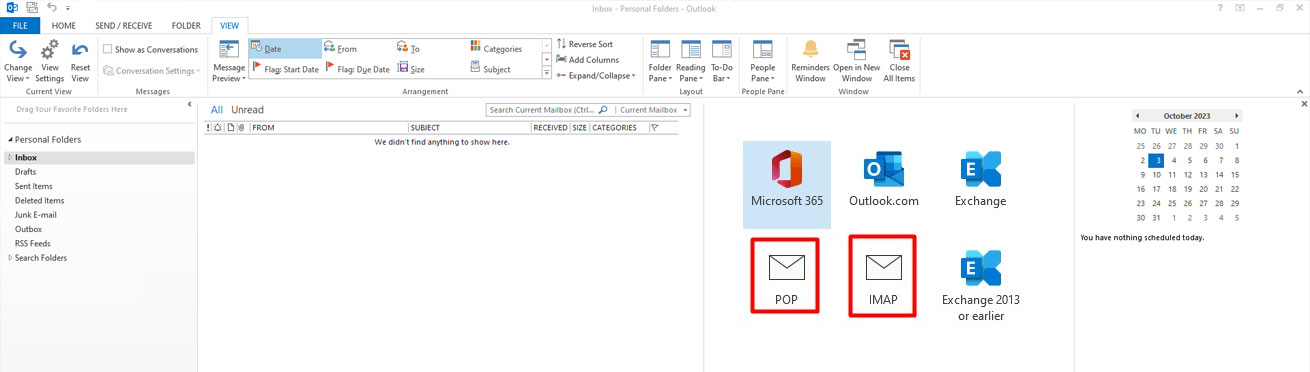Open View Settings
The image size is (1310, 372).
pos(49,61)
